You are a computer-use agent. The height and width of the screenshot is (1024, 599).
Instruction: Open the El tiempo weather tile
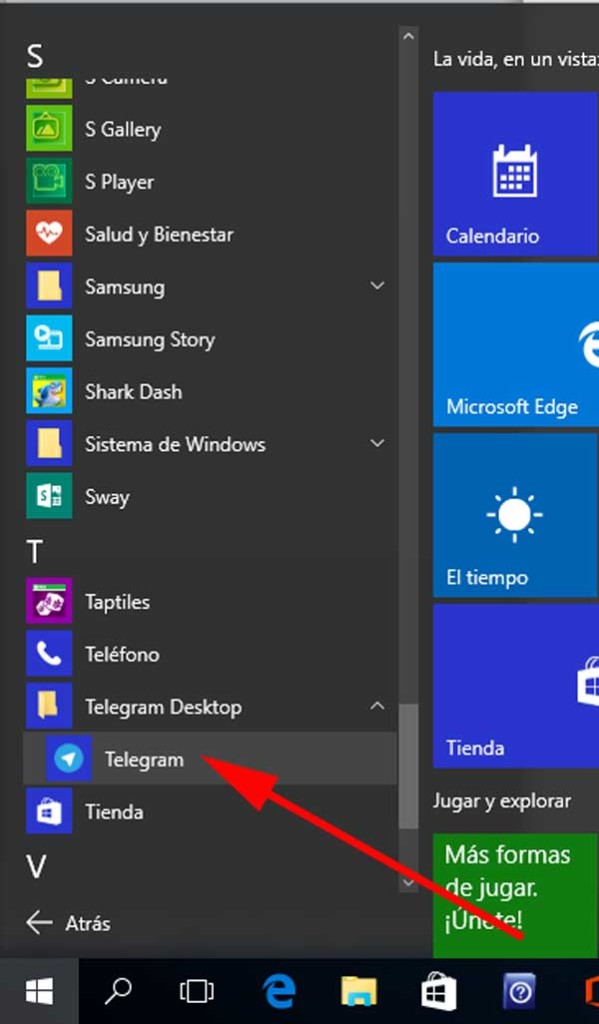pyautogui.click(x=516, y=515)
